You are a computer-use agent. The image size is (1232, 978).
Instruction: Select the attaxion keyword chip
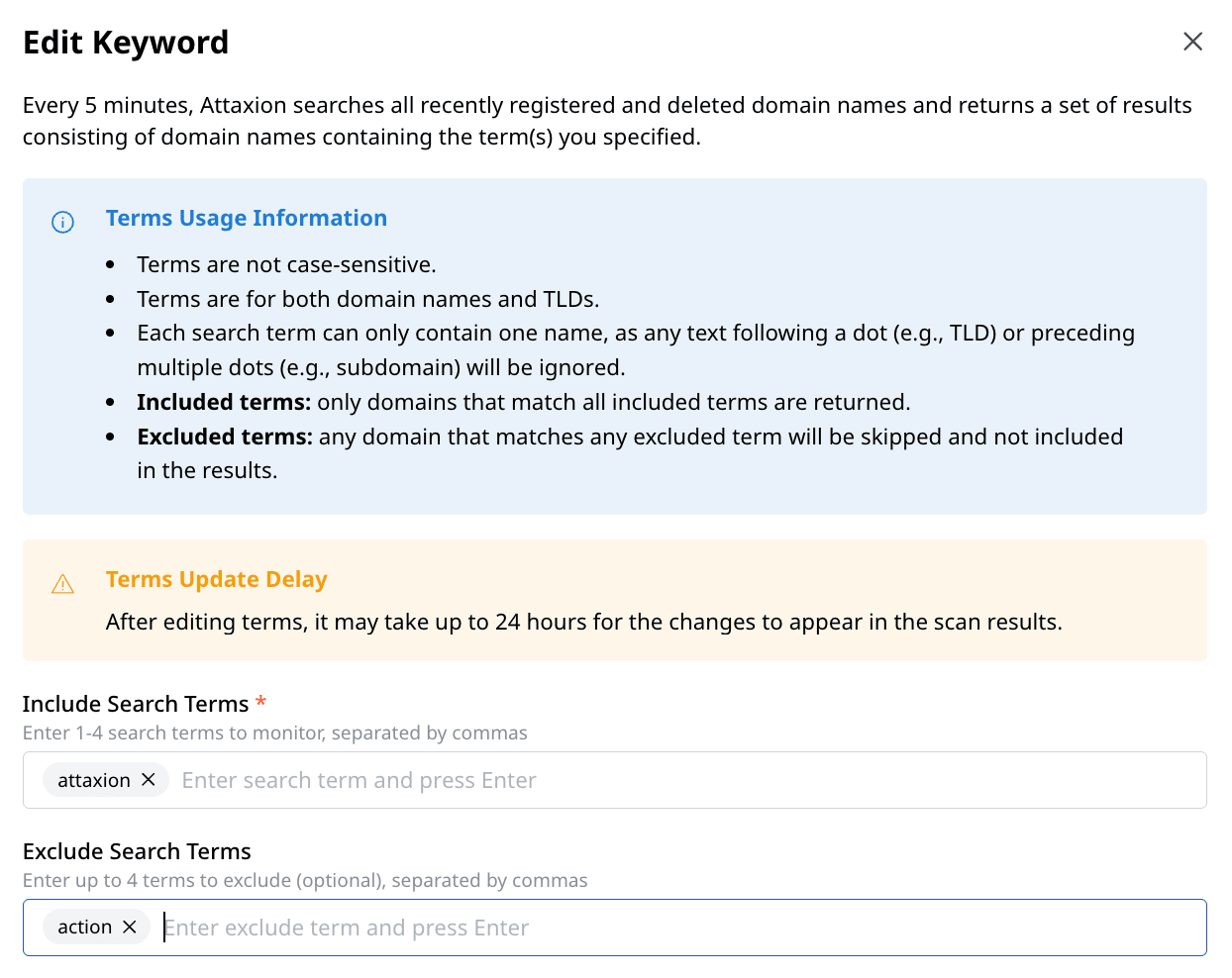pos(94,779)
